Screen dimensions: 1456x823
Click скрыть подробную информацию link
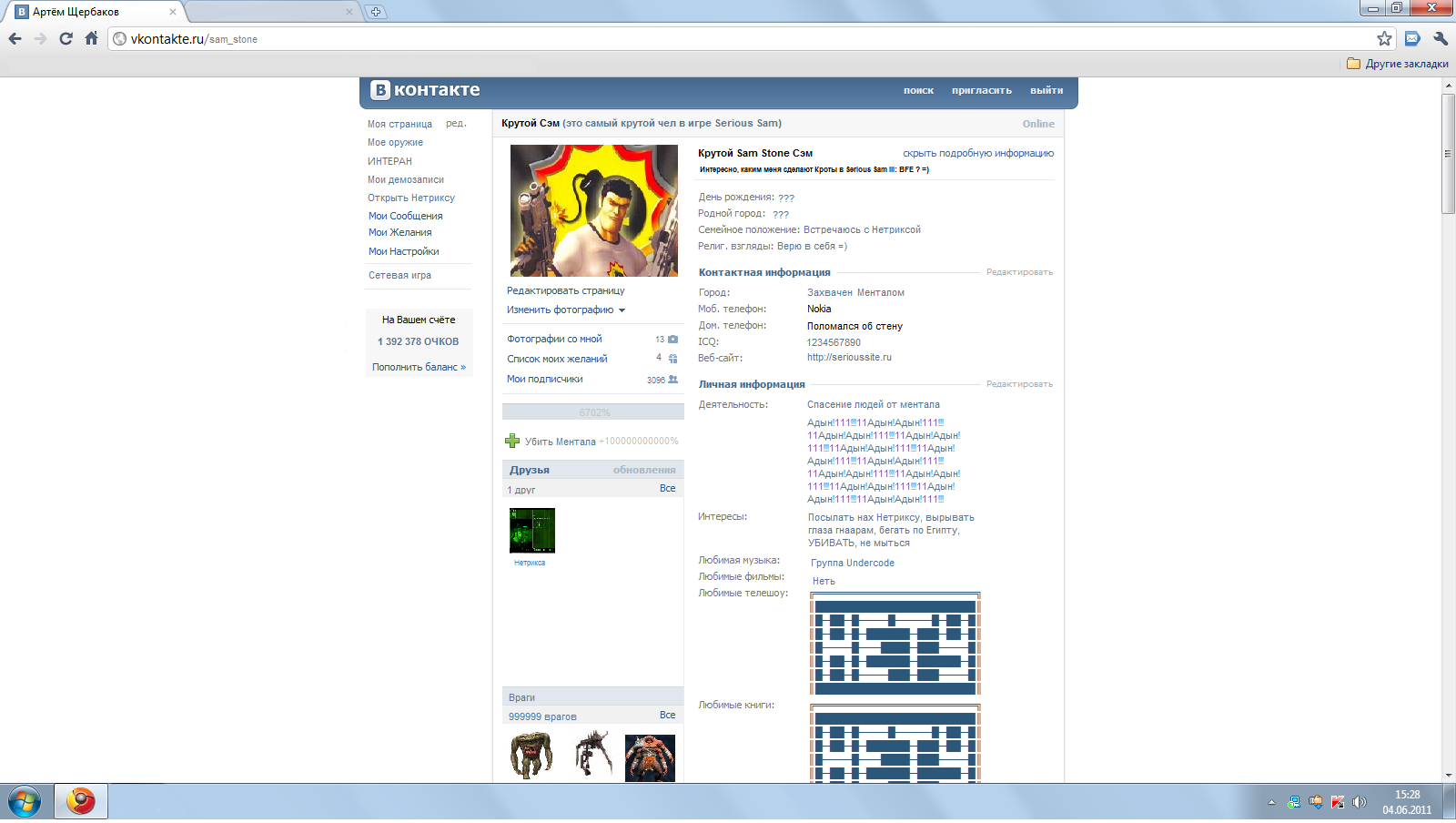[x=978, y=153]
